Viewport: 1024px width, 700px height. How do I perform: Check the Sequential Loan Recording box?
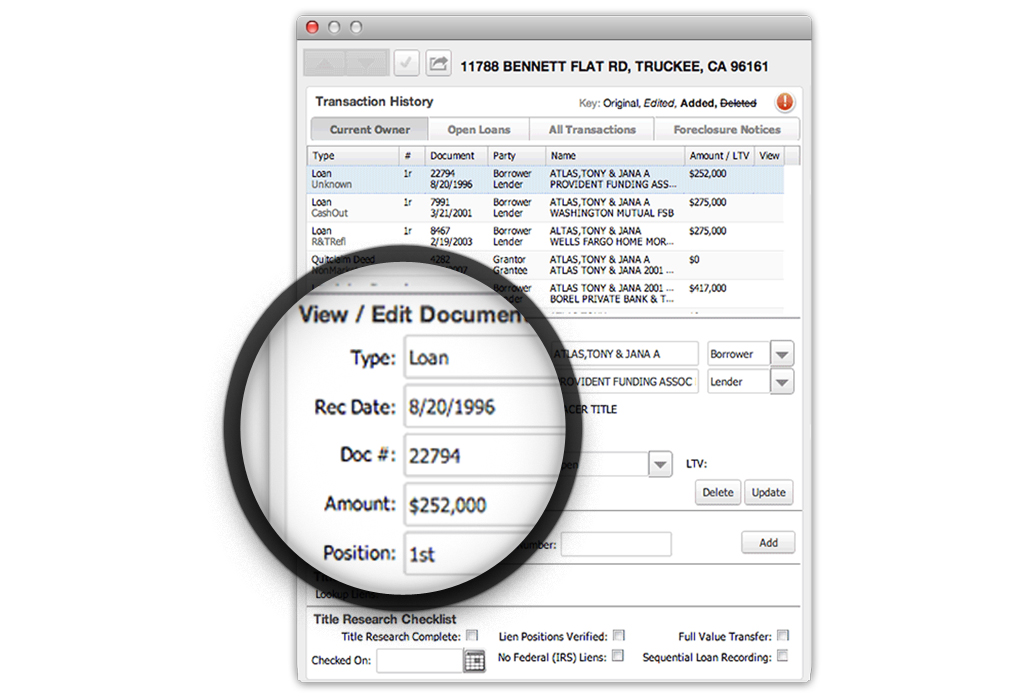coord(783,657)
